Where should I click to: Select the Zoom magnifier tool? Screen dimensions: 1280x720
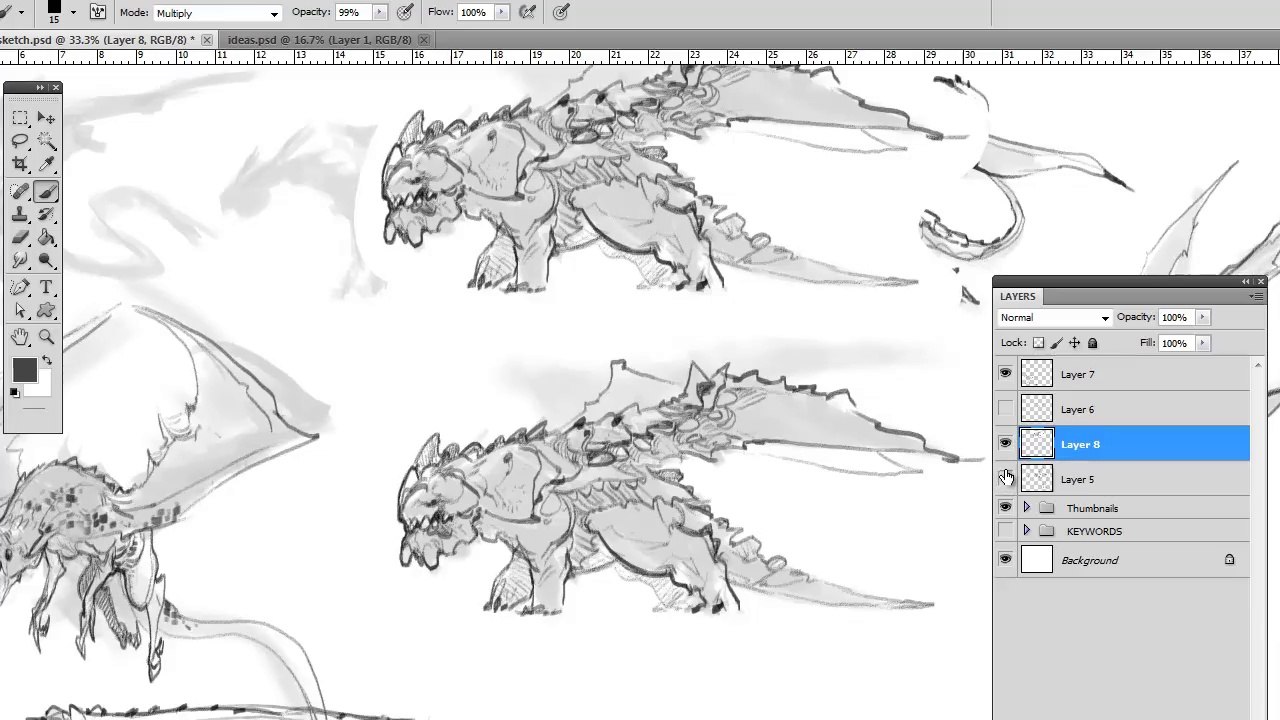click(46, 338)
